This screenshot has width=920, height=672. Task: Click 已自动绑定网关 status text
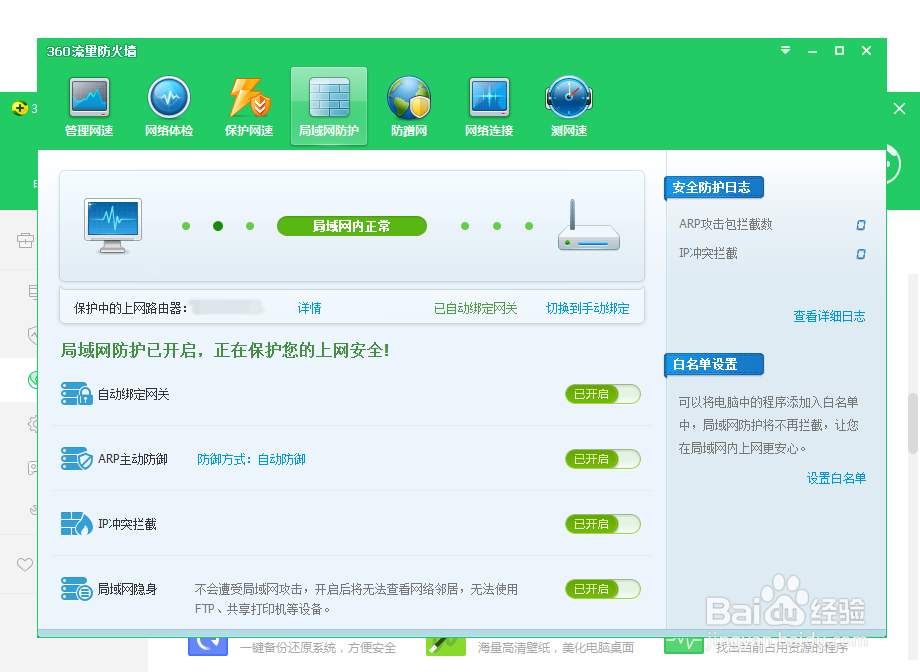[x=475, y=308]
